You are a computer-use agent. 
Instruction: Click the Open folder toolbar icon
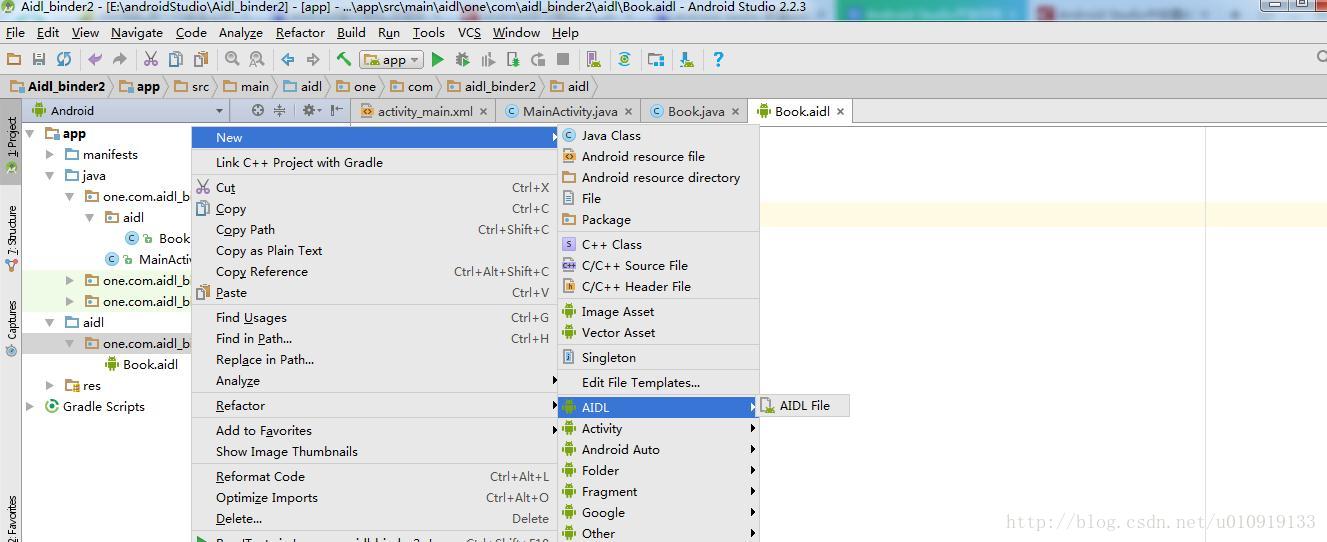[x=14, y=60]
